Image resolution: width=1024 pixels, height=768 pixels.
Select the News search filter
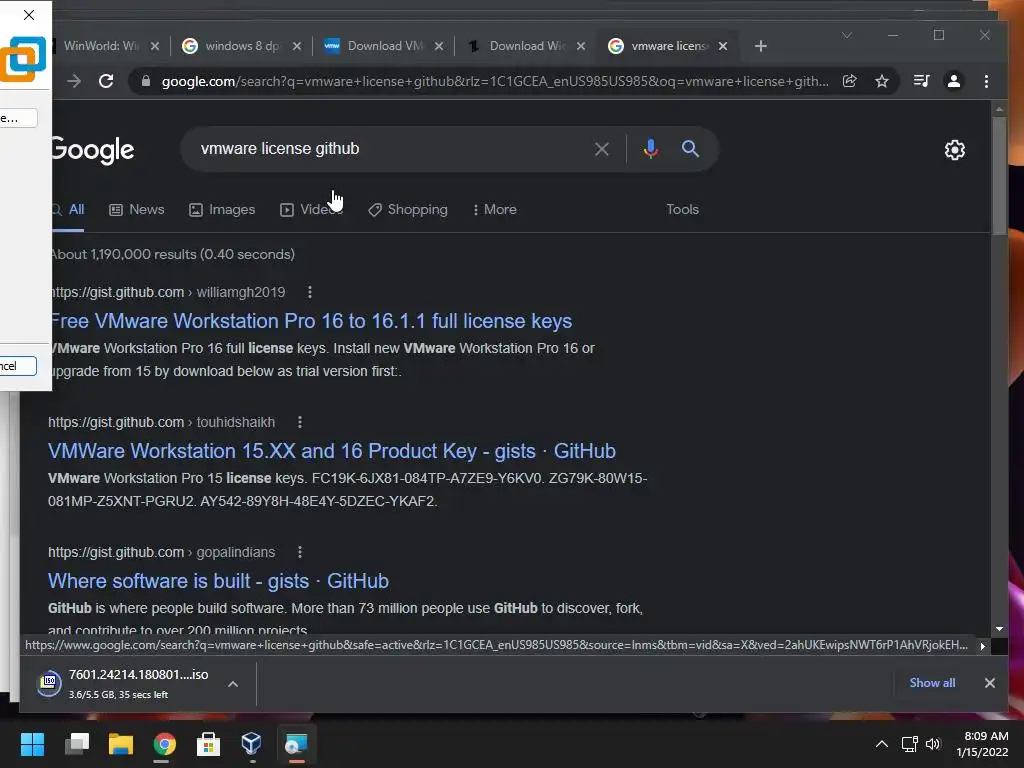(x=136, y=210)
